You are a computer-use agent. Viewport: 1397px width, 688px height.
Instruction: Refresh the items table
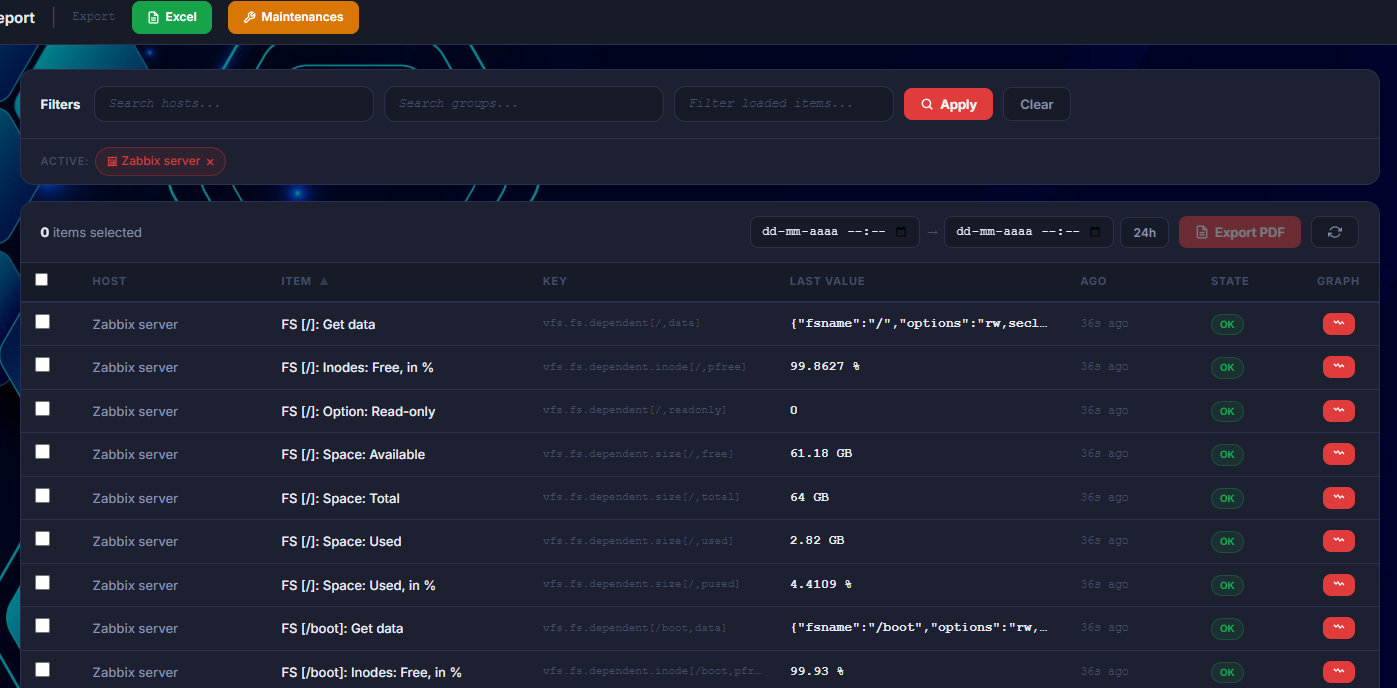(1334, 232)
